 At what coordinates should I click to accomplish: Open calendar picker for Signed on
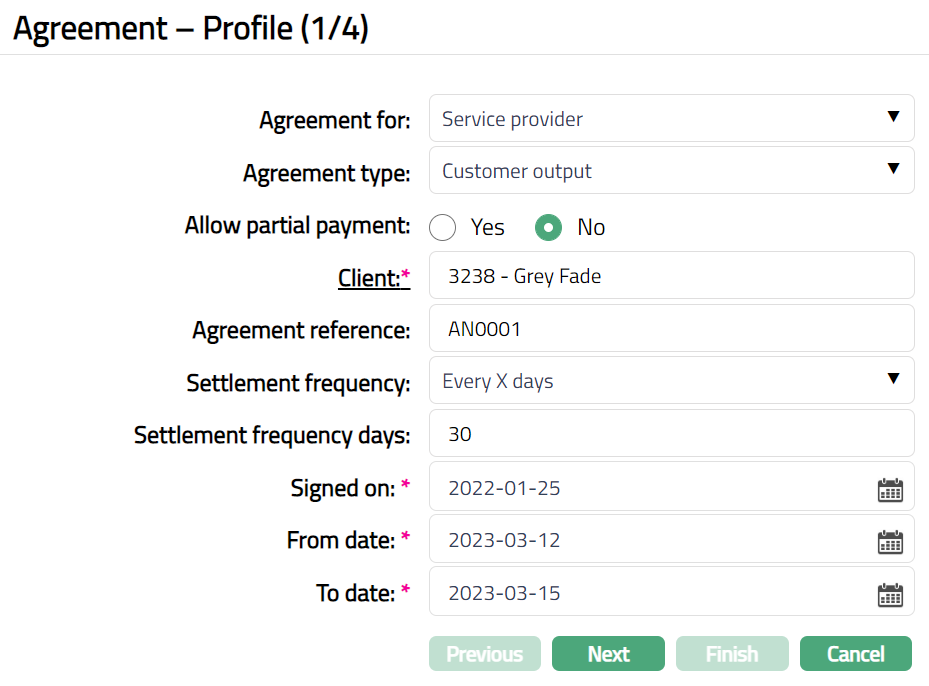click(x=889, y=490)
